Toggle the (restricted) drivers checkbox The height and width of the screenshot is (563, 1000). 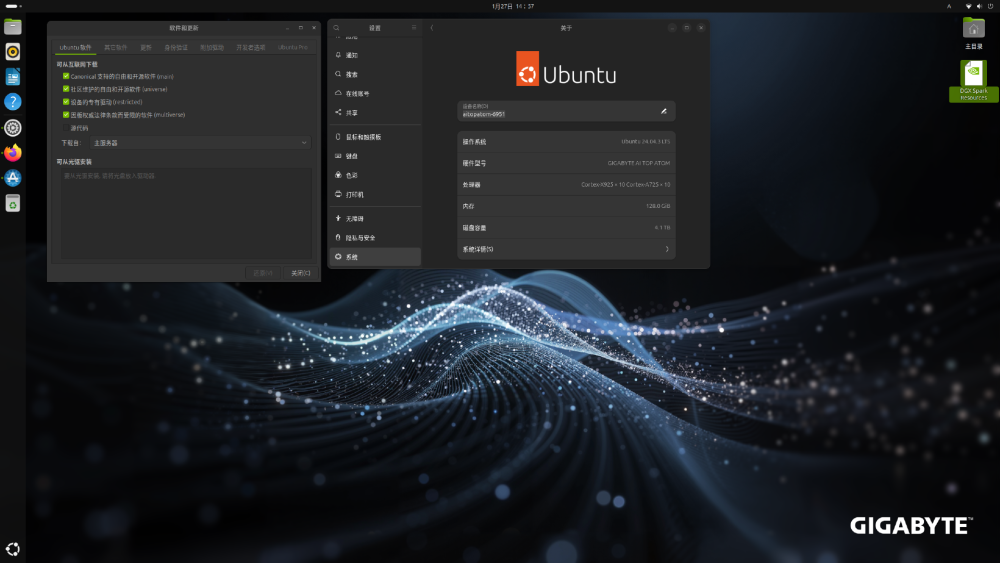pos(66,102)
